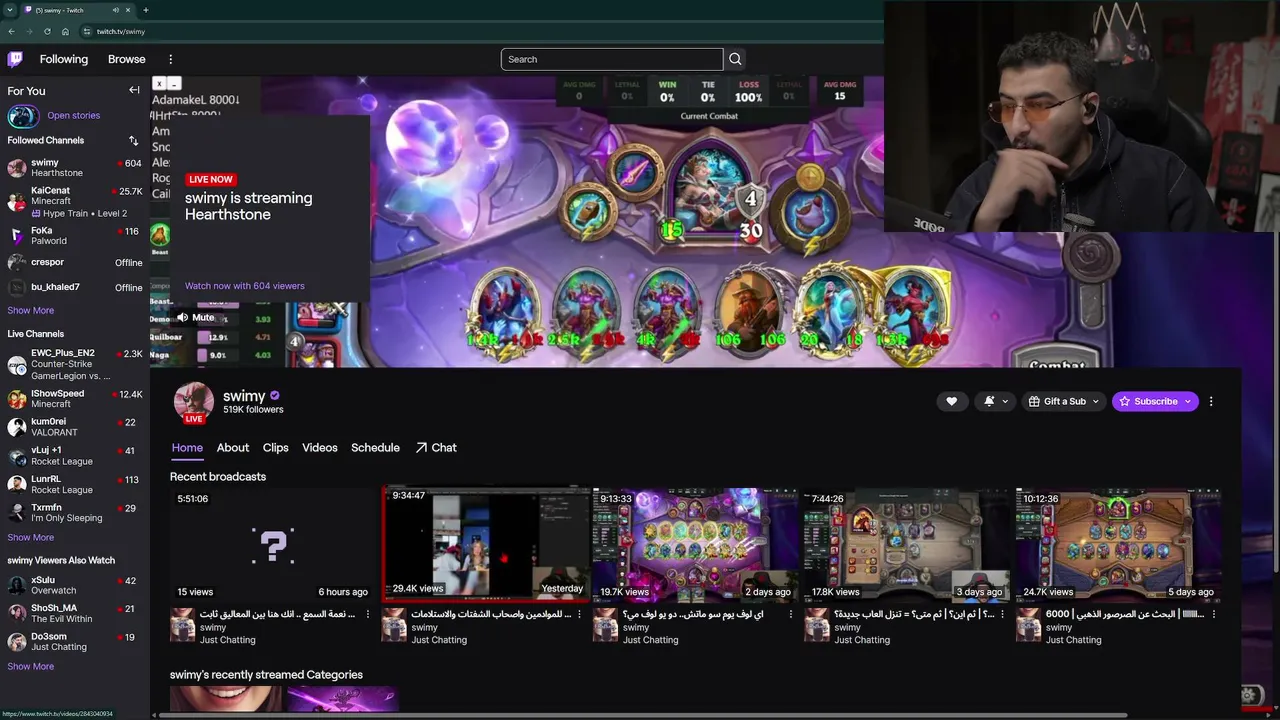Open the 5:51:06 broadcast thumbnail

coord(273,545)
